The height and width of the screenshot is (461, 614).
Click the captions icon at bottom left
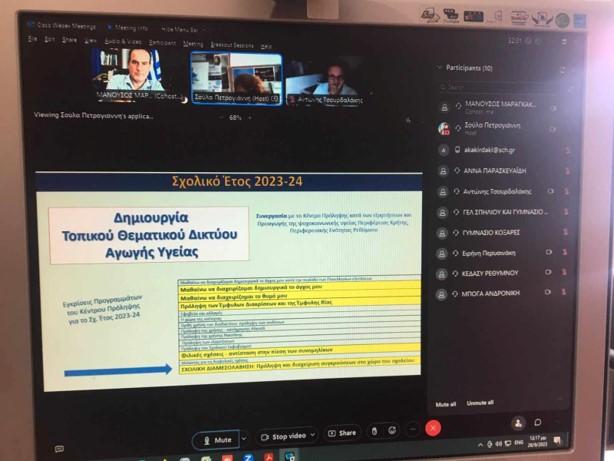60,450
